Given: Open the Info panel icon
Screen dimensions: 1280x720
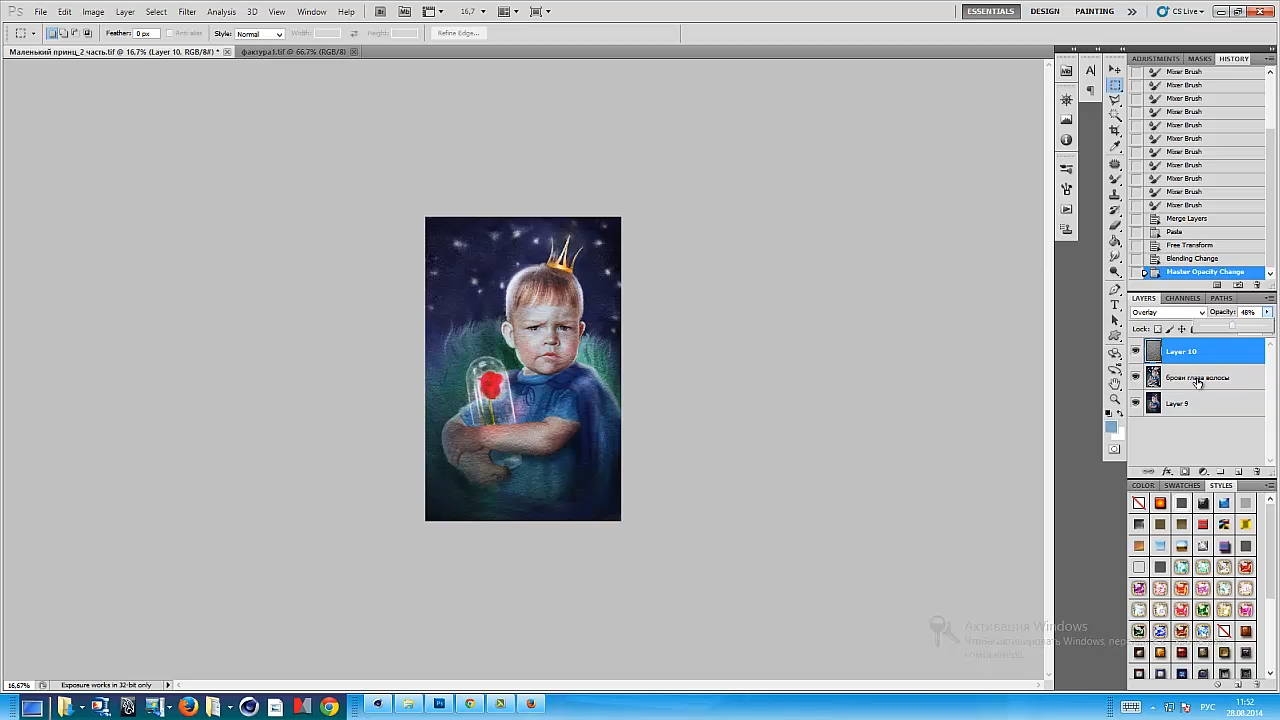Looking at the screenshot, I should 1066,140.
